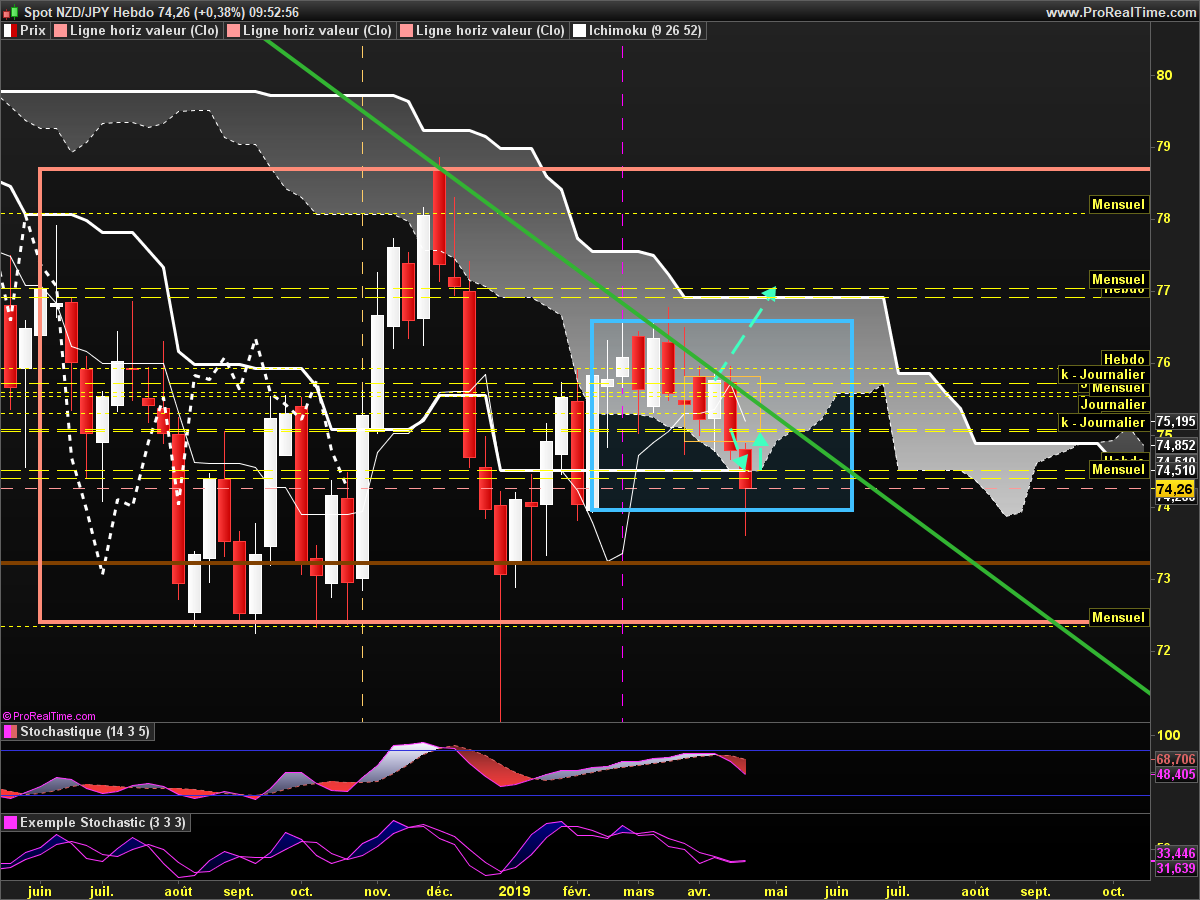Click the Exemple Stochastic color swatch
The image size is (1200, 900).
(x=10, y=823)
